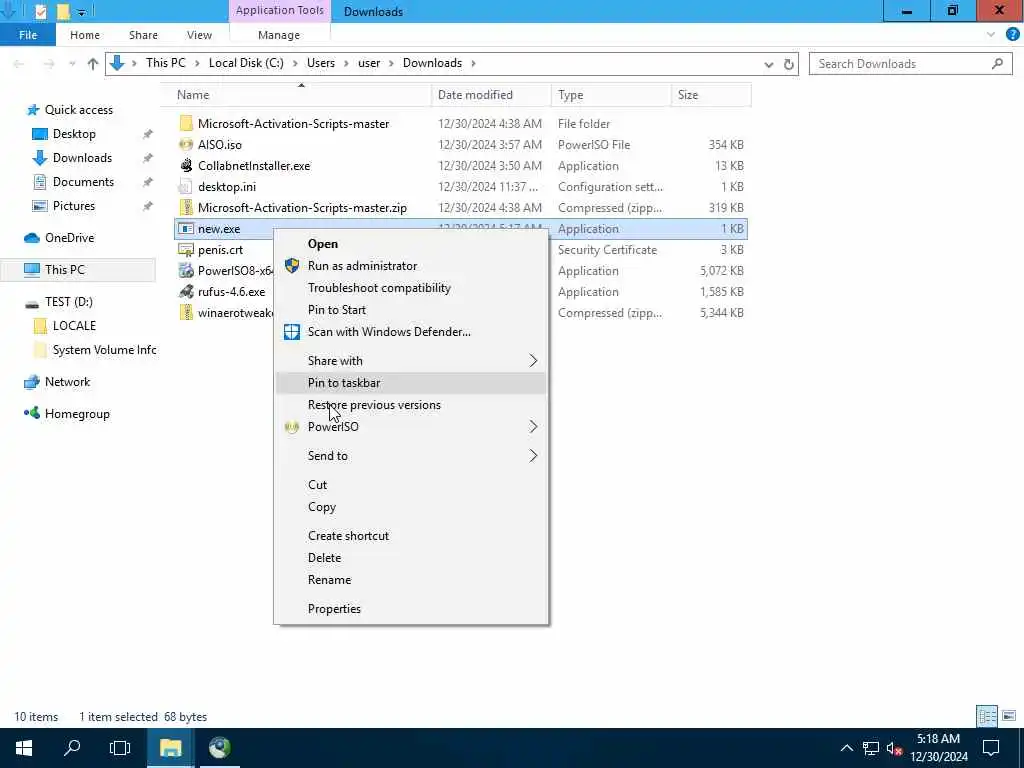Open the Action Center notification icon
Screen dimensions: 1024x768
[x=991, y=748]
